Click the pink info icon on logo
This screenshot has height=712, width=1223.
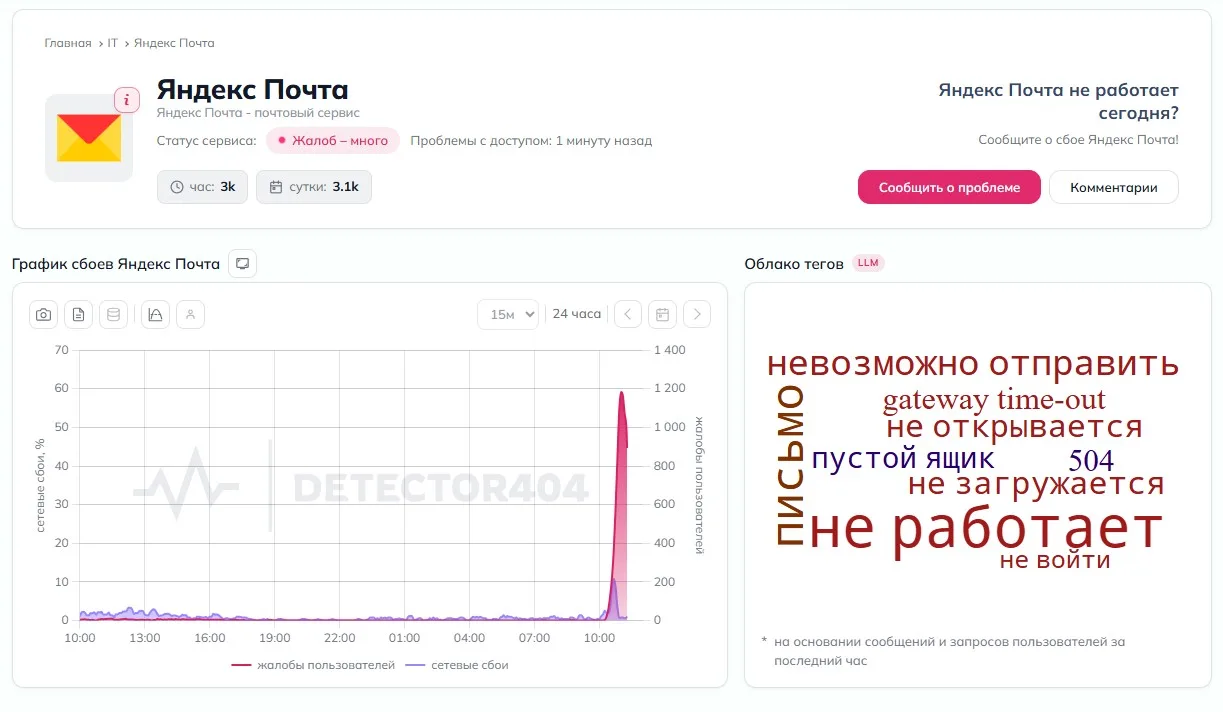[x=127, y=100]
